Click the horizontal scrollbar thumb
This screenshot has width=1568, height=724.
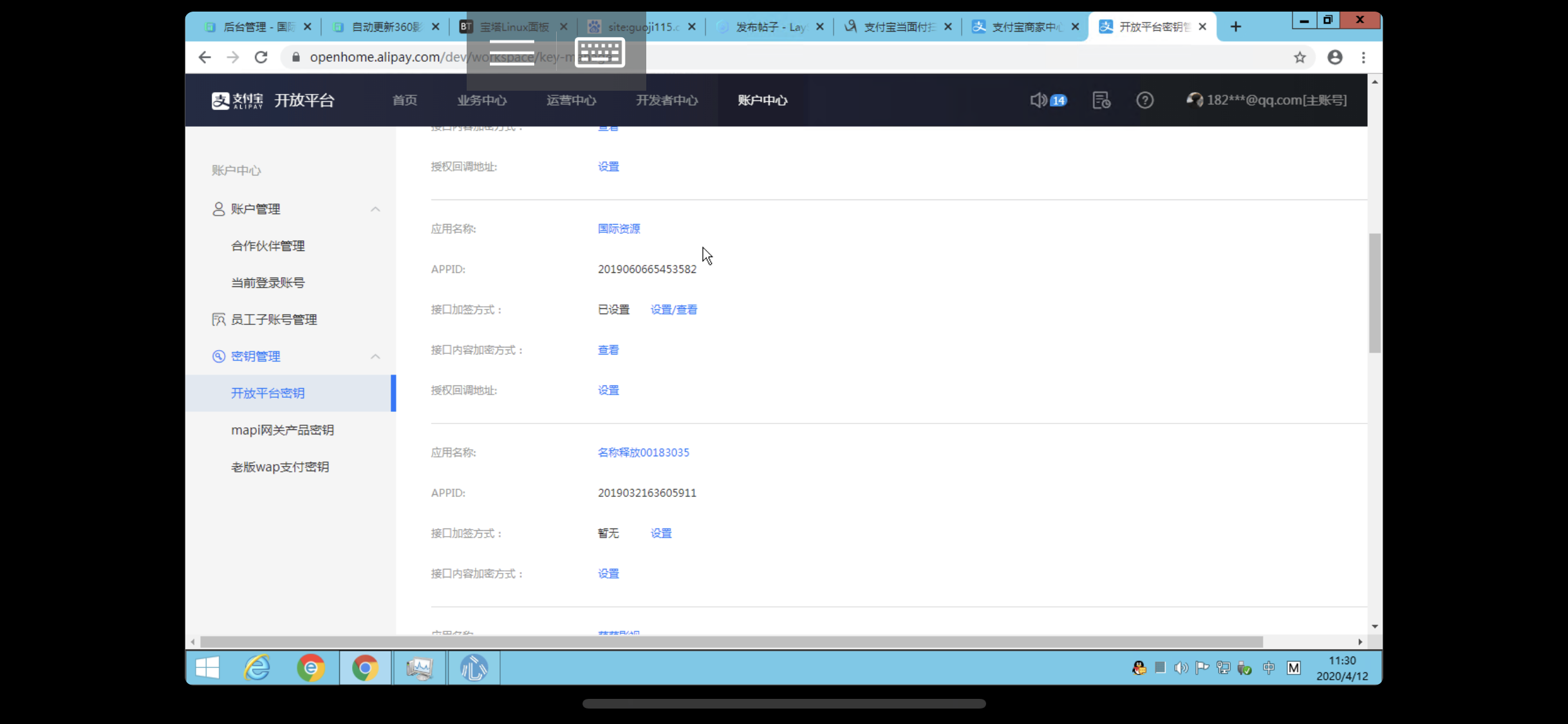point(731,642)
